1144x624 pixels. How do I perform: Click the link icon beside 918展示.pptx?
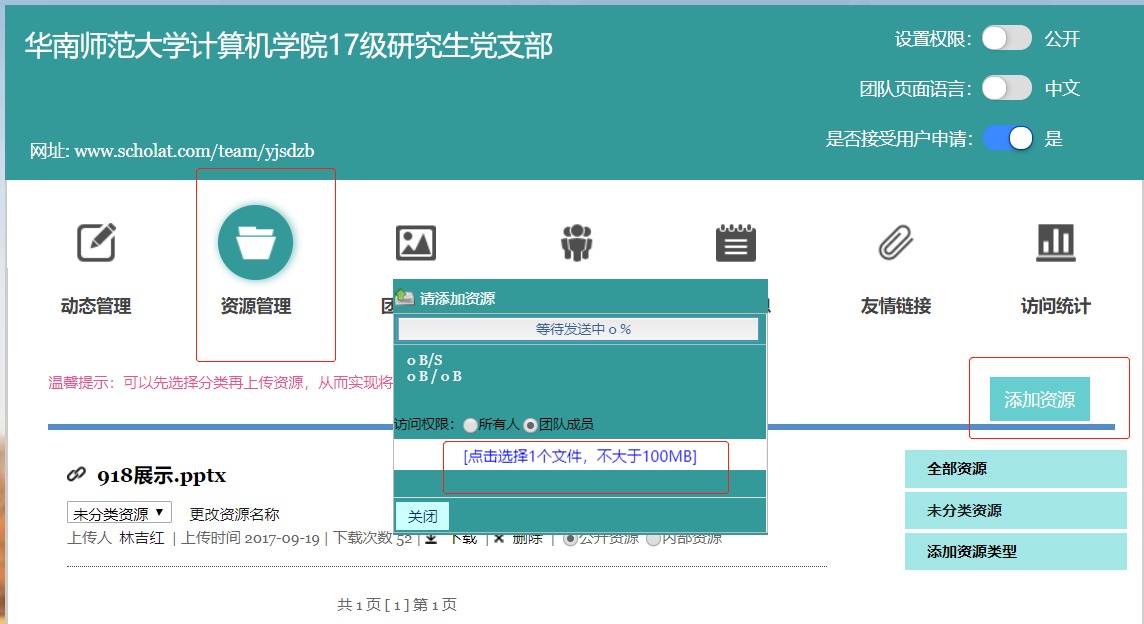point(76,474)
